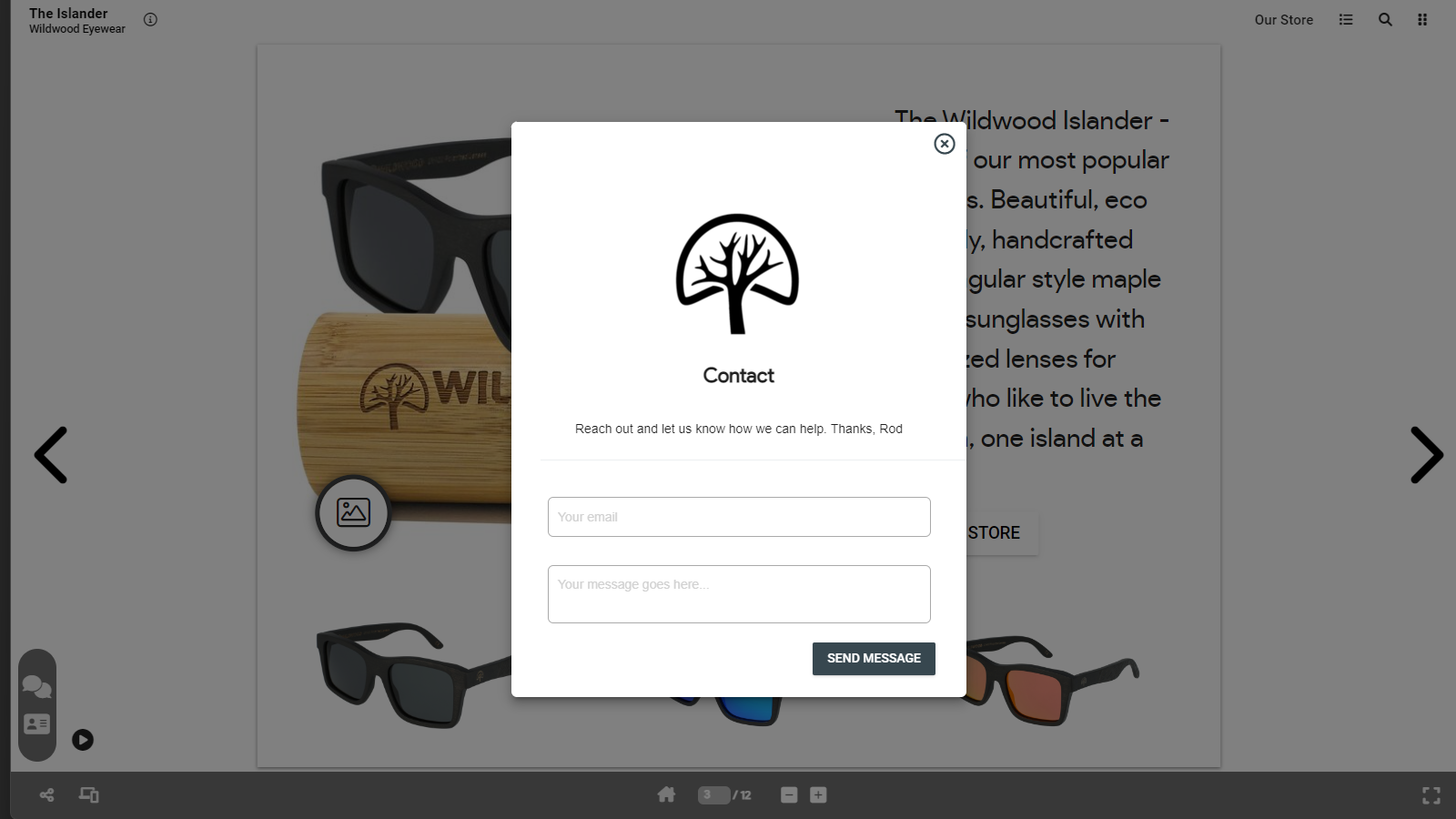Close the Contact popup dialog
1456x819 pixels.
(x=945, y=144)
